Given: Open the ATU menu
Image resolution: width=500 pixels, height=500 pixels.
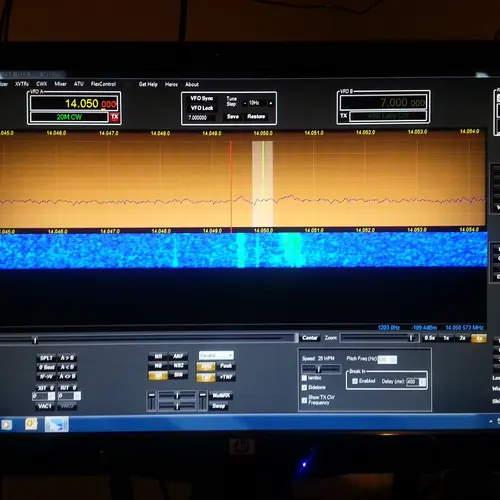Looking at the screenshot, I should (x=79, y=84).
